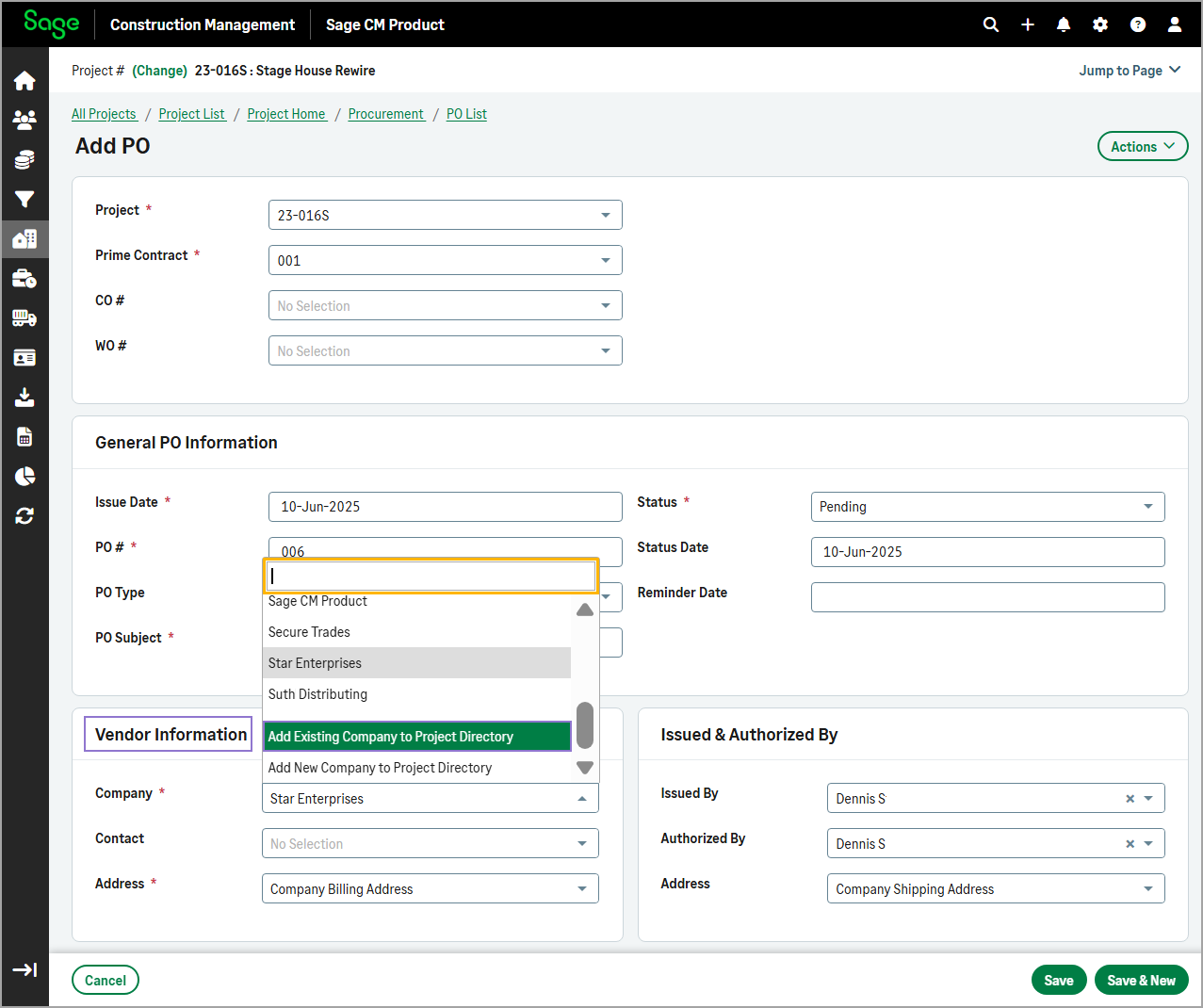Click the company dropdown scrollbar thumb
The width and height of the screenshot is (1203, 1008).
point(585,724)
